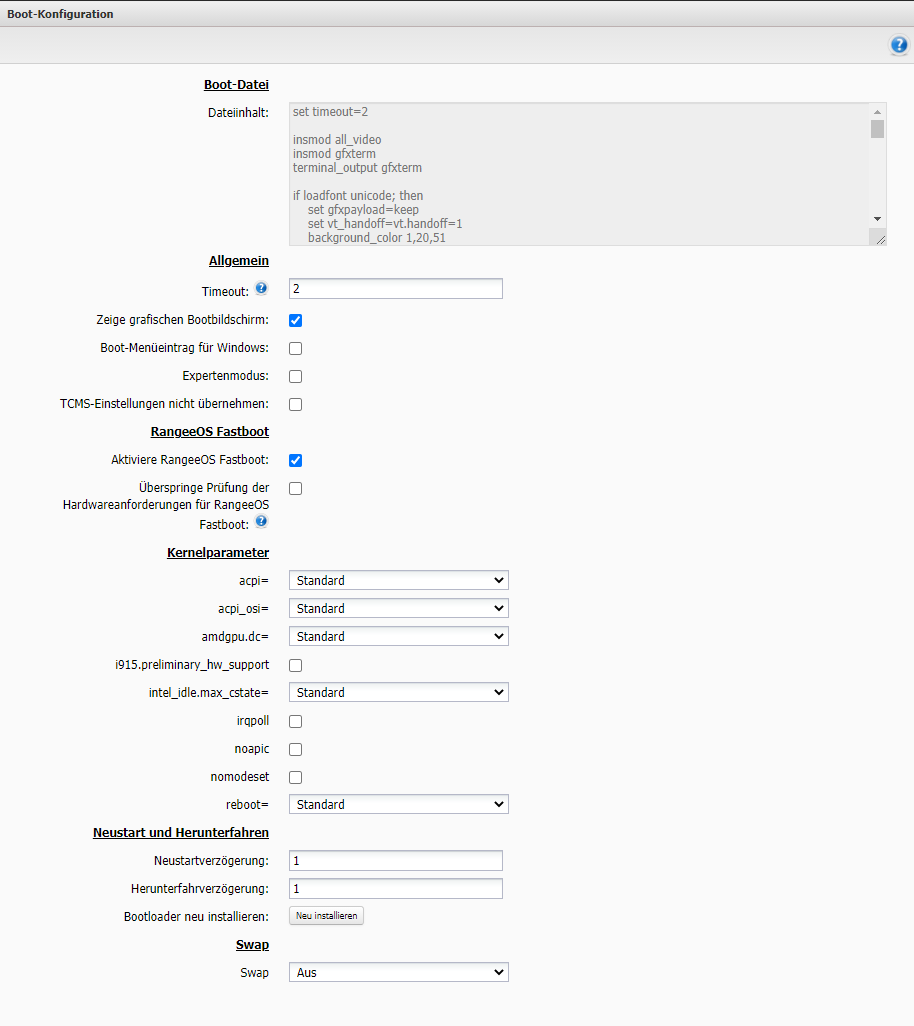Image resolution: width=914 pixels, height=1026 pixels.
Task: Click help icon beside RangeeOS Fastboot hardware check
Action: 261,521
